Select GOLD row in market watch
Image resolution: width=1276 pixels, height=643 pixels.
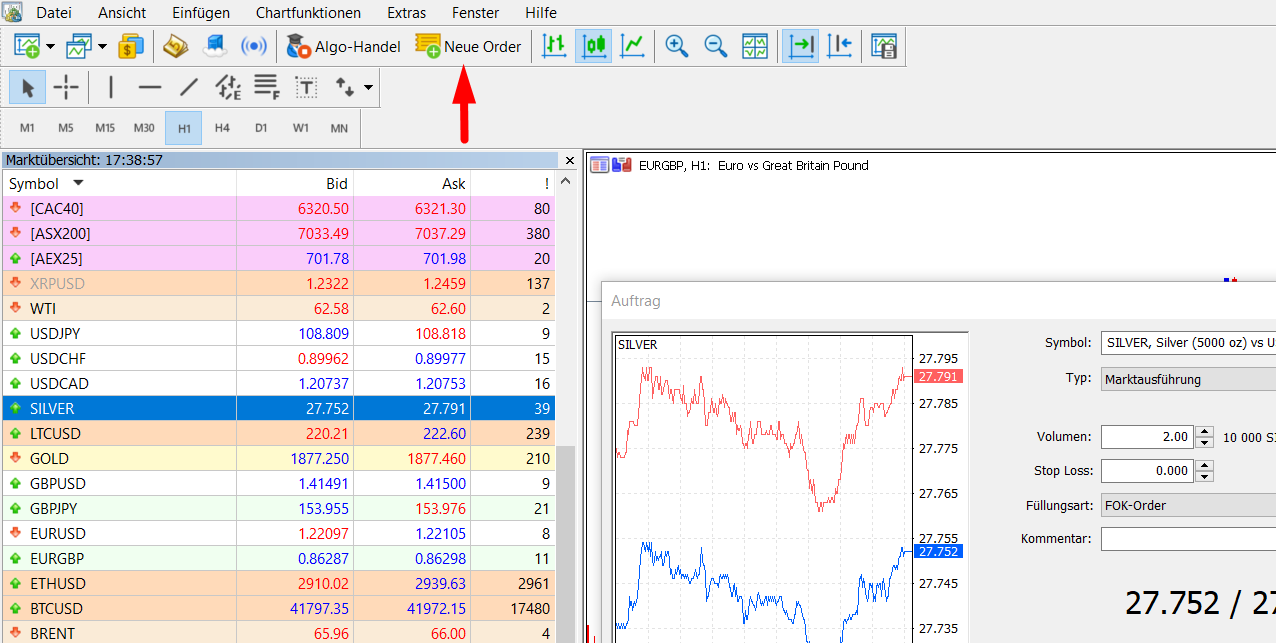coord(279,459)
